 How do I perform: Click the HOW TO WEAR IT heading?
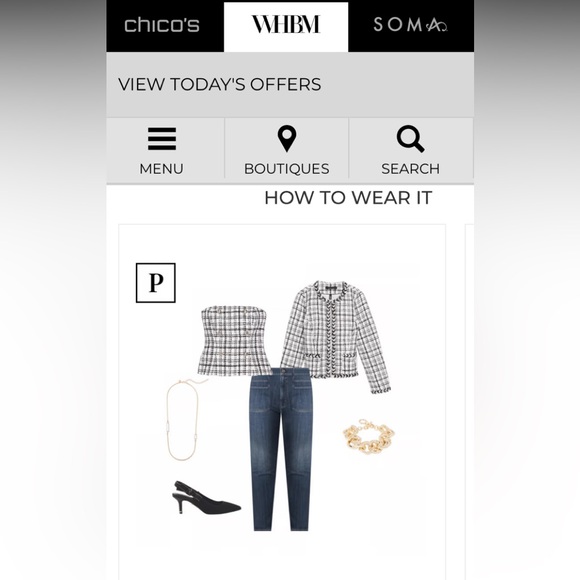(348, 198)
